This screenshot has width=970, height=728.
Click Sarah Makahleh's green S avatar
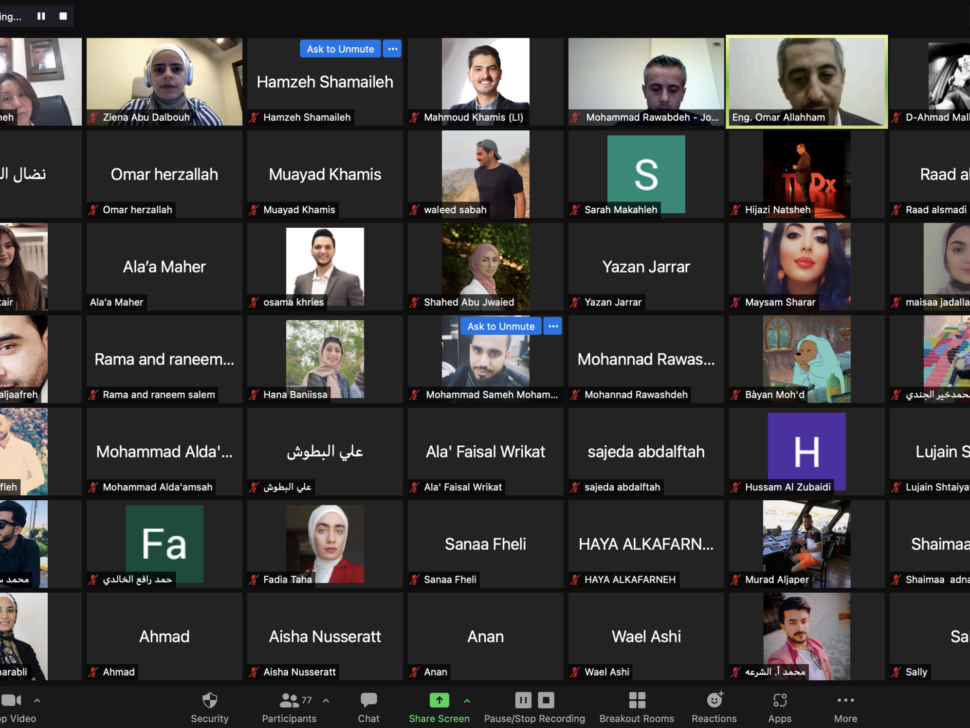click(x=646, y=174)
